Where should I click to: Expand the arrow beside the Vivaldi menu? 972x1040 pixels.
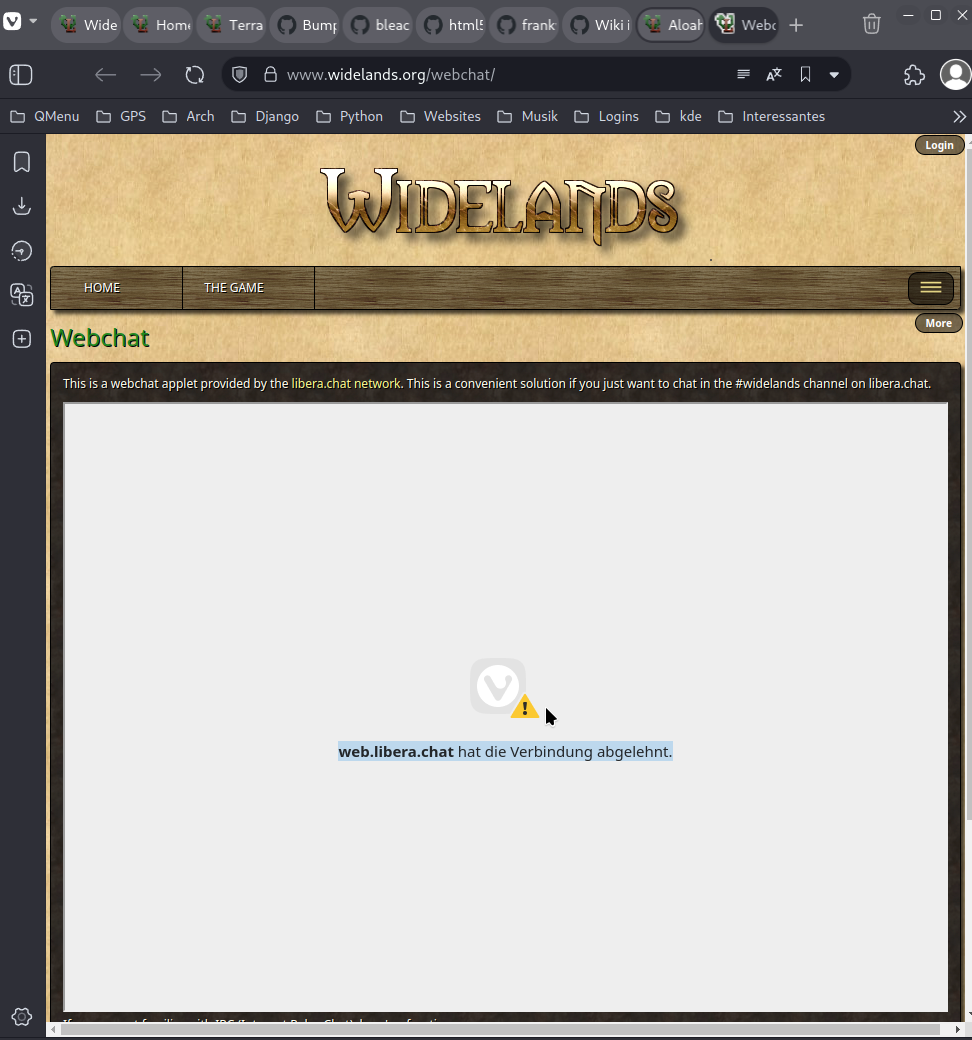(33, 21)
